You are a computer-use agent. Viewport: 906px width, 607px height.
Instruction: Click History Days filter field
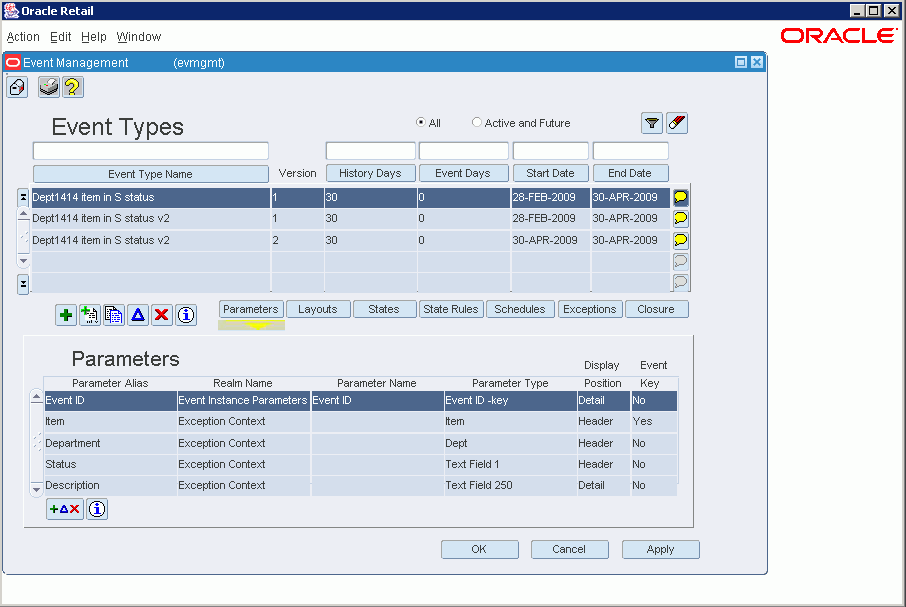click(x=370, y=151)
